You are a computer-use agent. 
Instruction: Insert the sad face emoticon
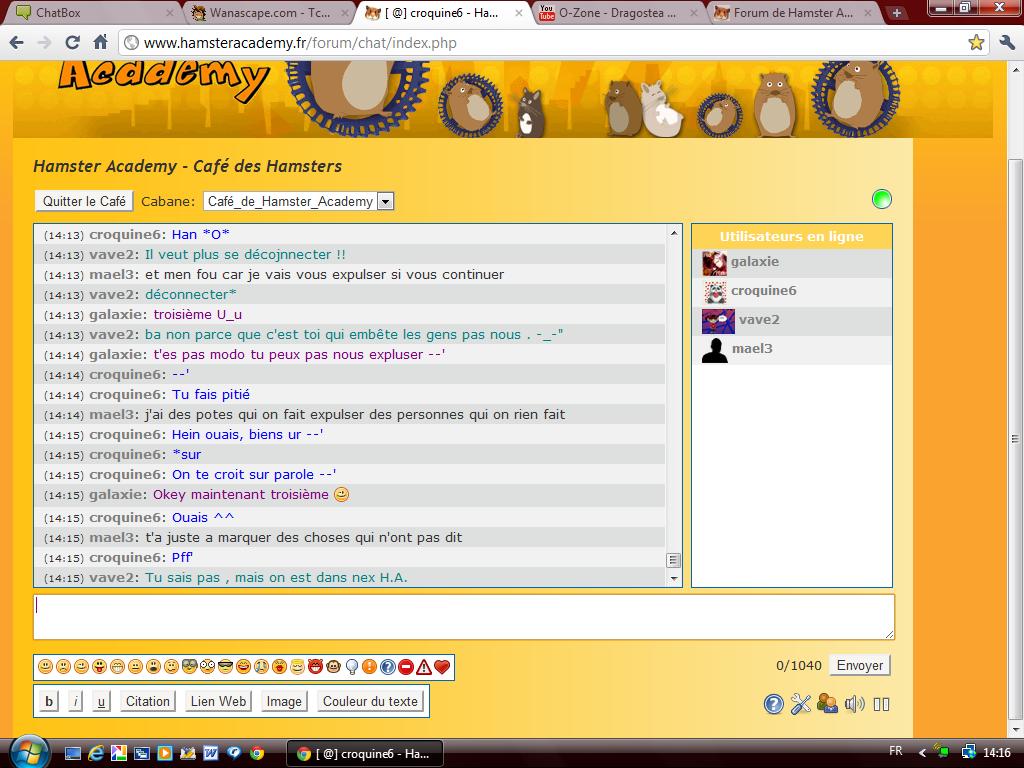coord(63,667)
